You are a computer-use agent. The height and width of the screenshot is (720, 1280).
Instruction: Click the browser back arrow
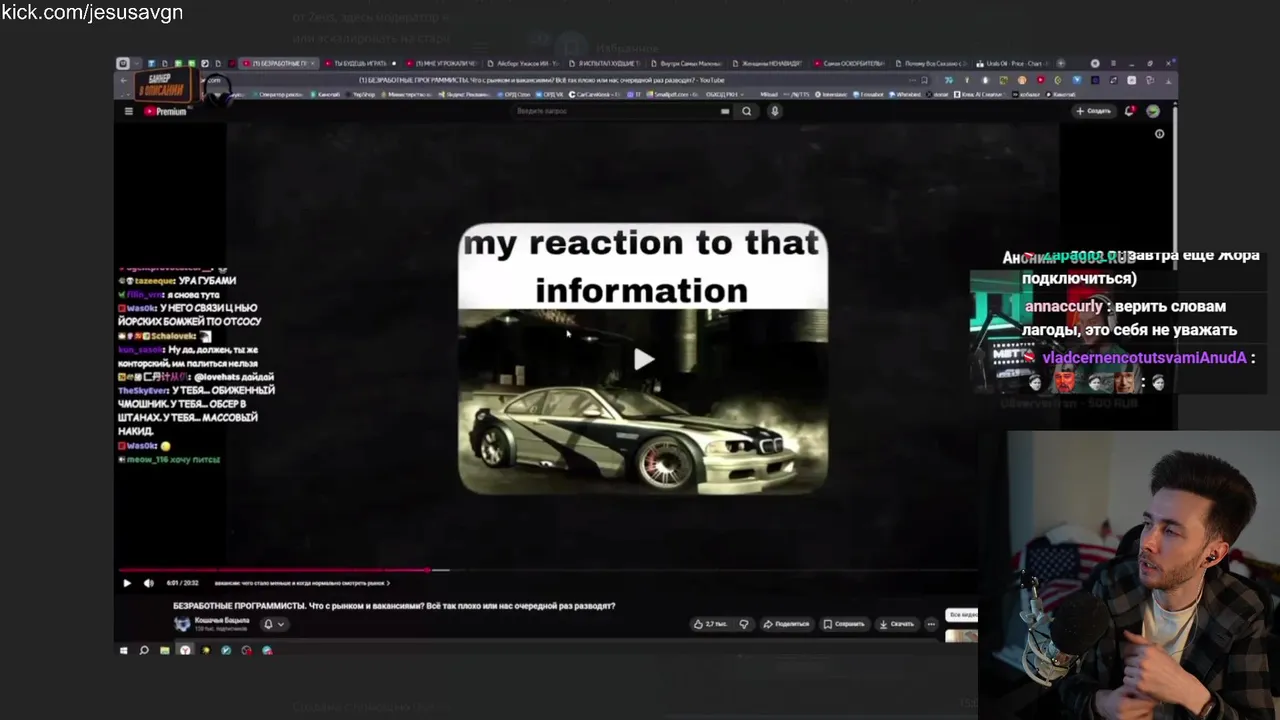[124, 80]
